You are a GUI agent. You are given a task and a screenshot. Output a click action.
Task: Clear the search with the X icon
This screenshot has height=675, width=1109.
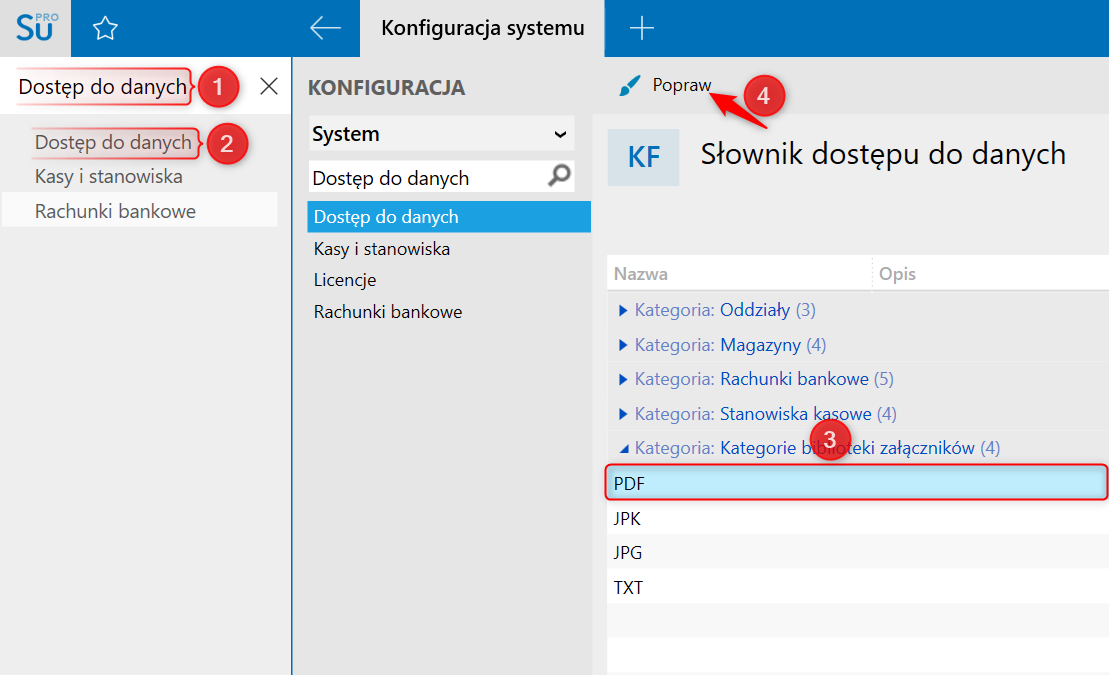click(269, 86)
